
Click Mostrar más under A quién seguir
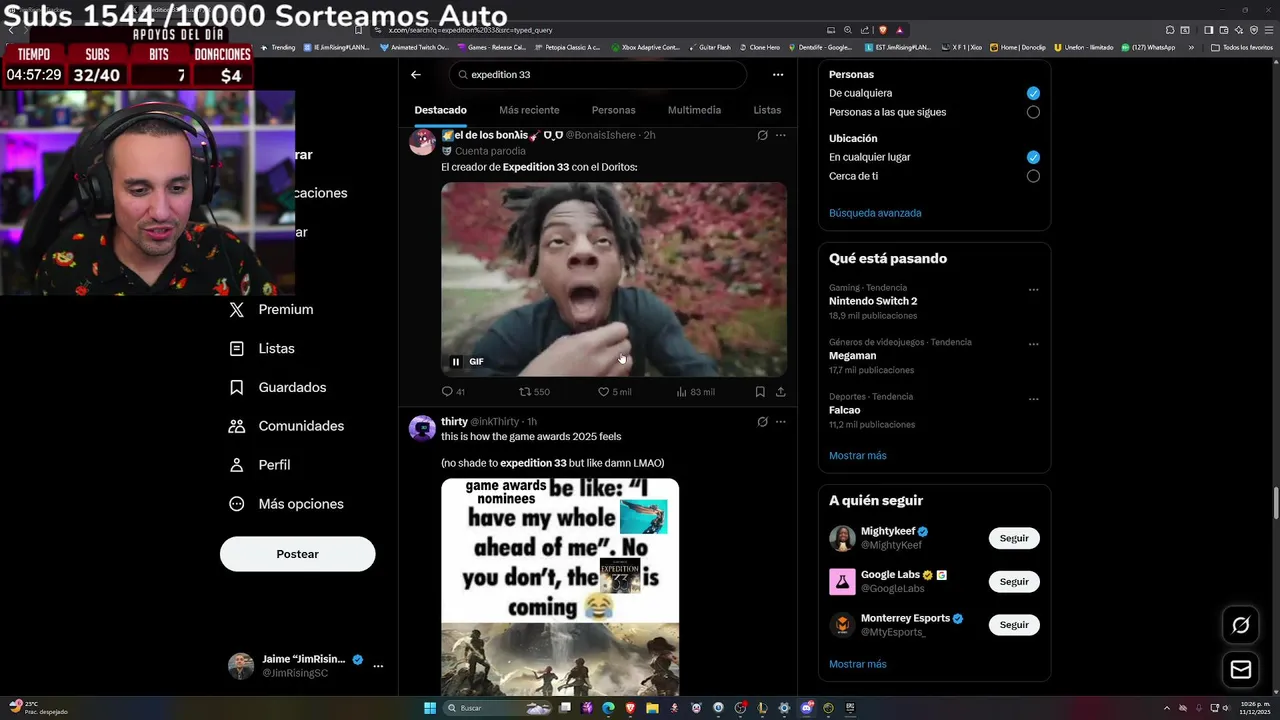[858, 664]
